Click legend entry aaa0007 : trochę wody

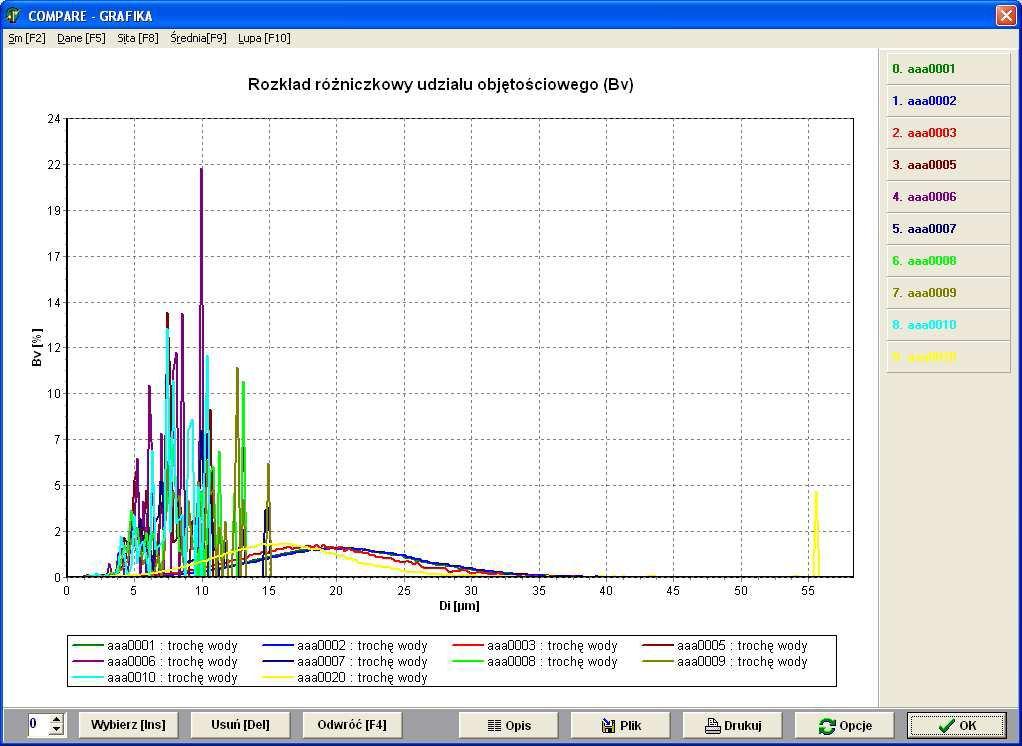pos(345,662)
